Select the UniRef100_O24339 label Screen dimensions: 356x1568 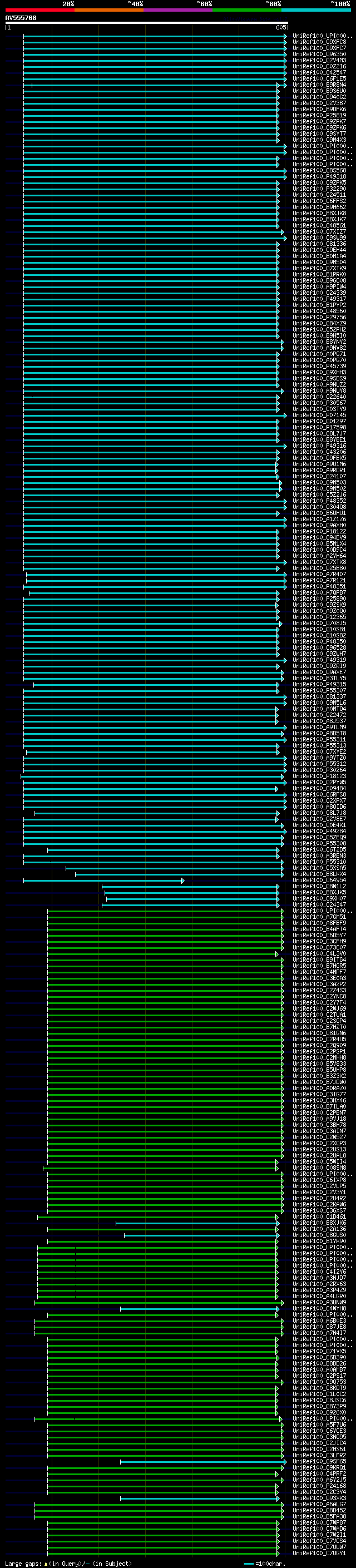coord(319,293)
